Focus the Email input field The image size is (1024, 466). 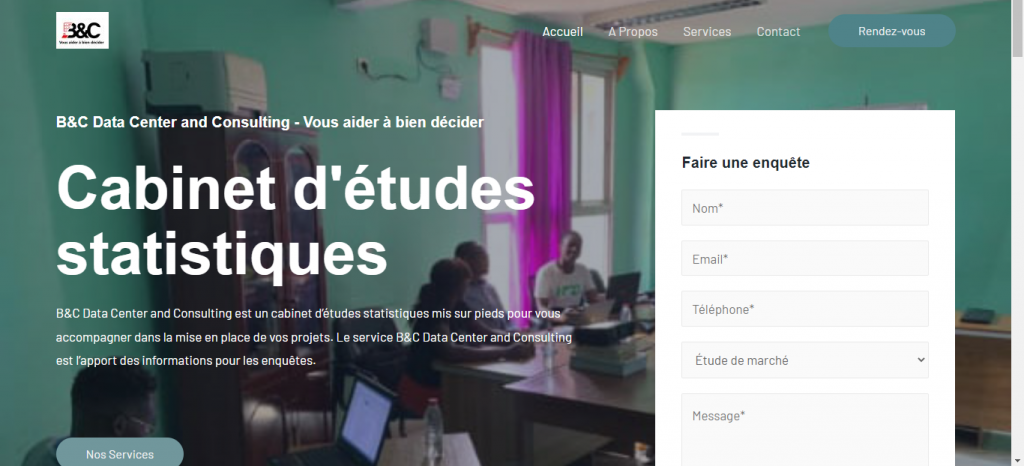click(x=805, y=258)
